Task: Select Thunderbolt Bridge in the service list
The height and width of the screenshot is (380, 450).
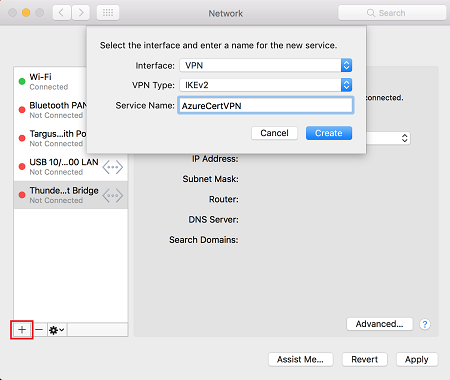Action: tap(71, 195)
